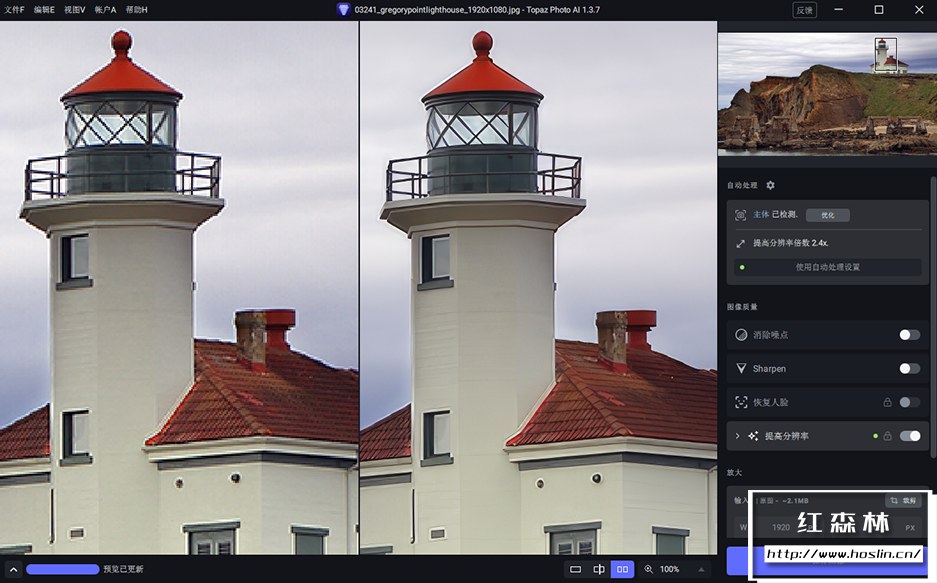Click the upscale arrow icon beside 提高分辨率倍数
Viewport: 937px width, 583px height.
[x=740, y=243]
